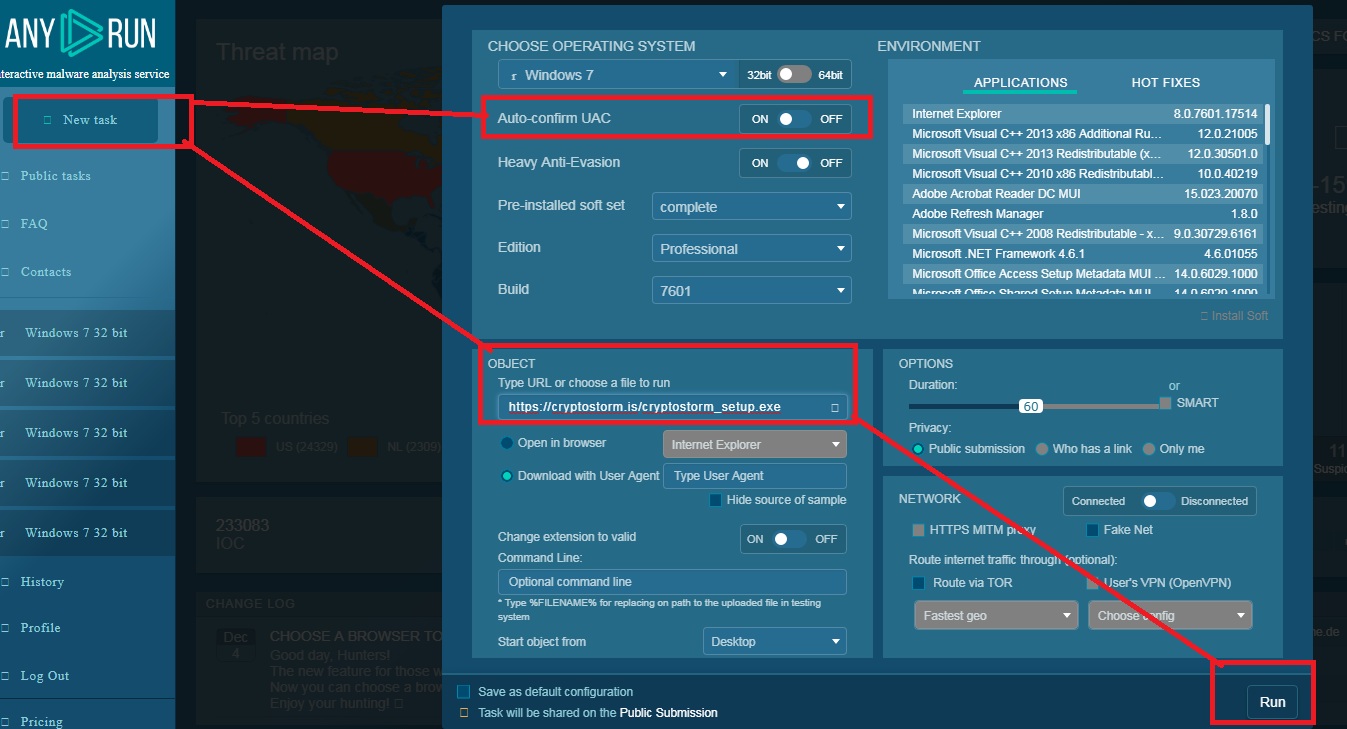
Task: Open the Profile sidebar item
Action: click(x=40, y=628)
